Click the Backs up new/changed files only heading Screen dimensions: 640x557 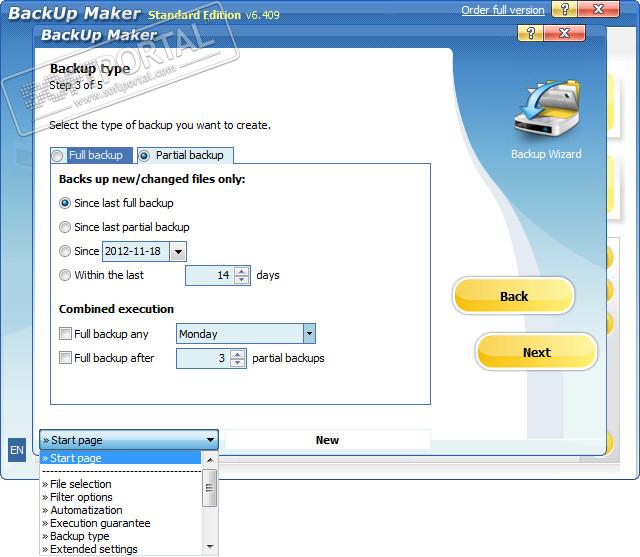(x=152, y=179)
